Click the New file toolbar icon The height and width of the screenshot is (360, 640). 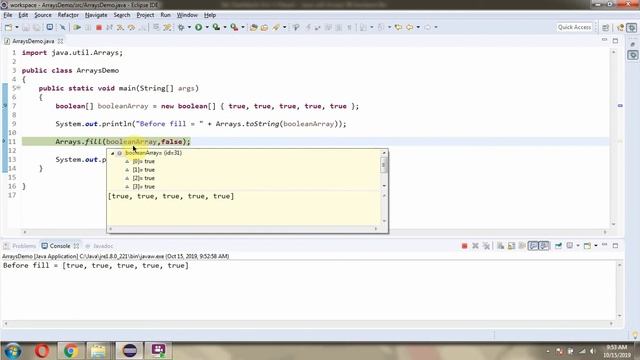(8, 27)
